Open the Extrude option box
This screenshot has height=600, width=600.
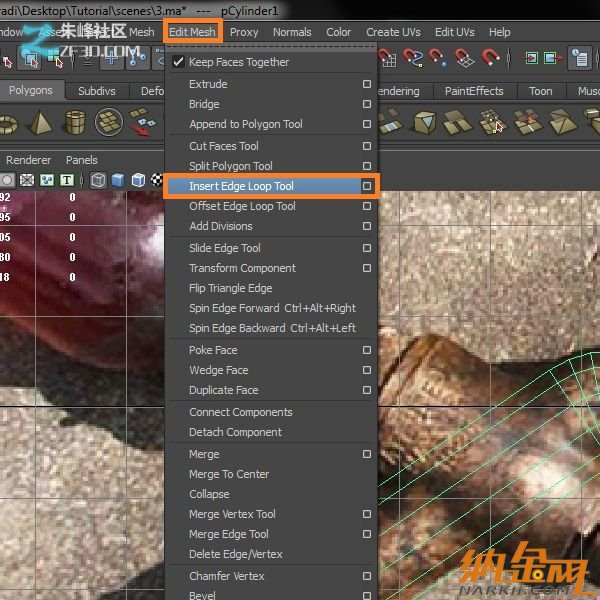coord(367,84)
